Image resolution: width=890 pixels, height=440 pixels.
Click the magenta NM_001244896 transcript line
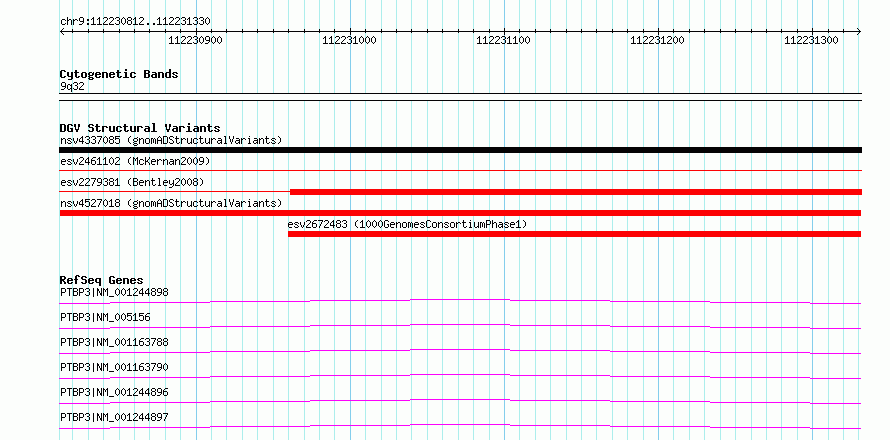460,401
